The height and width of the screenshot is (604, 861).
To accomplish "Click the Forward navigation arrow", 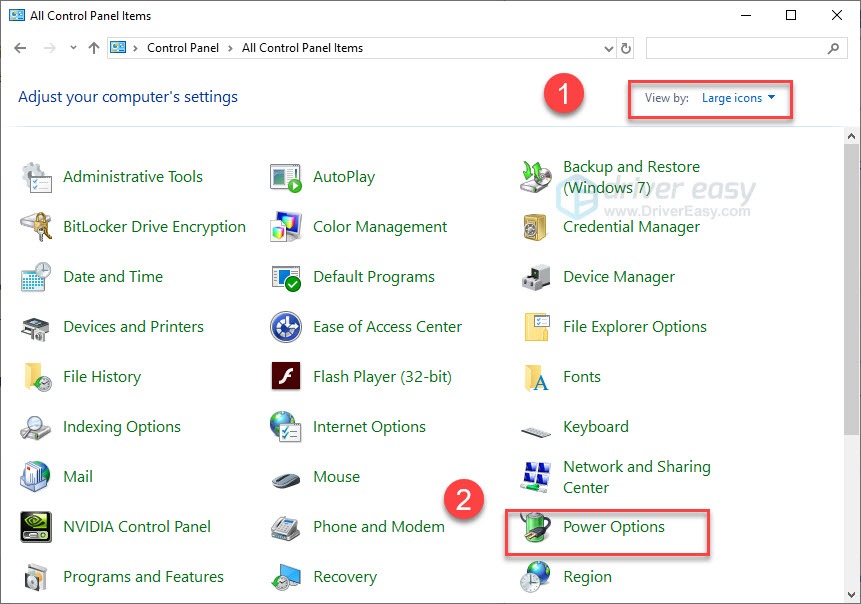I will click(x=49, y=48).
